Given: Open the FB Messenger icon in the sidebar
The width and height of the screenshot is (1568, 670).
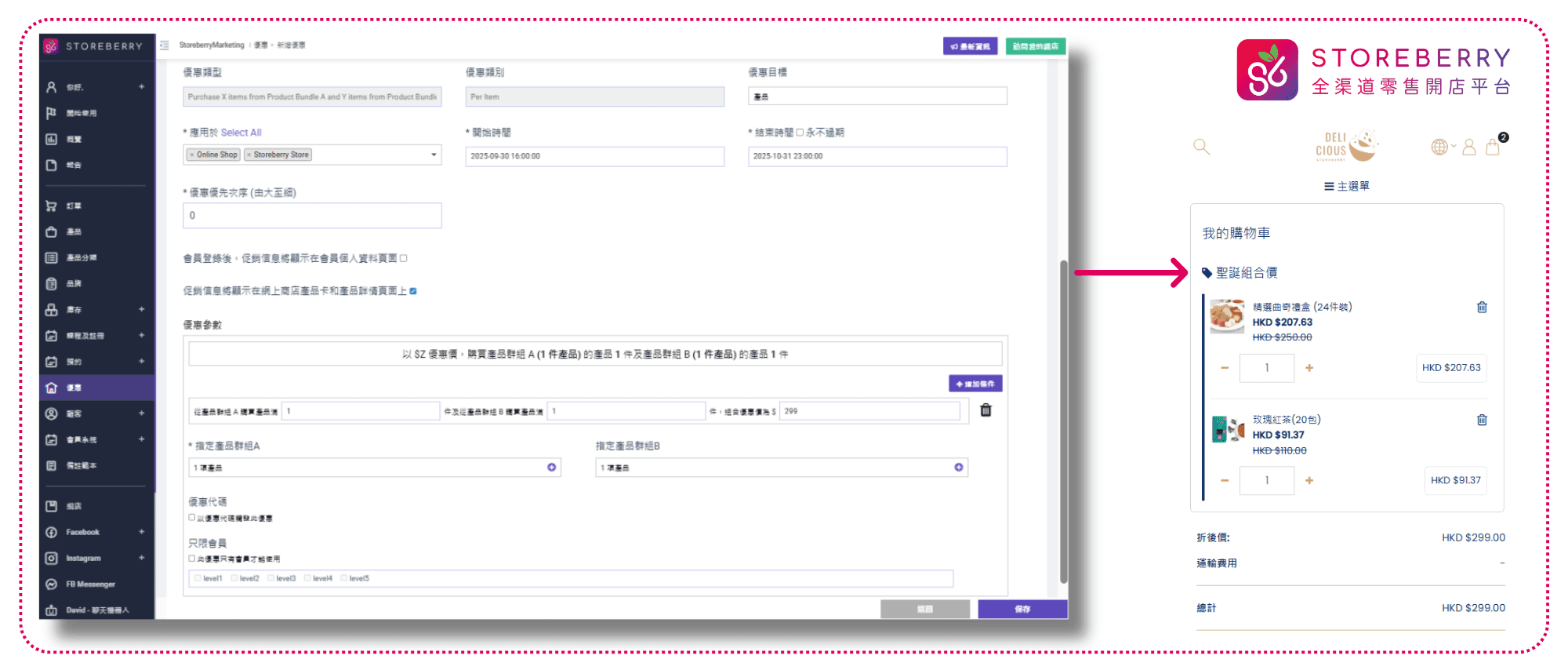Looking at the screenshot, I should pyautogui.click(x=51, y=584).
